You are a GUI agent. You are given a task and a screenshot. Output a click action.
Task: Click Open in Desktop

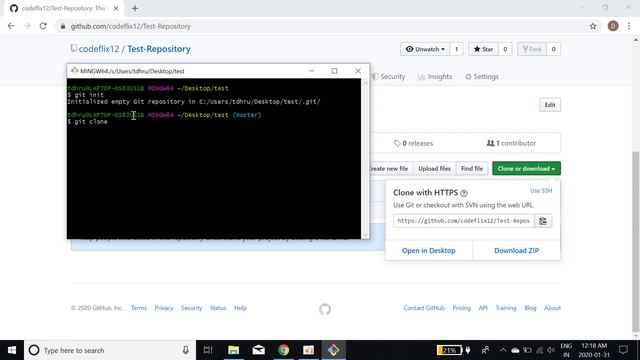429,251
